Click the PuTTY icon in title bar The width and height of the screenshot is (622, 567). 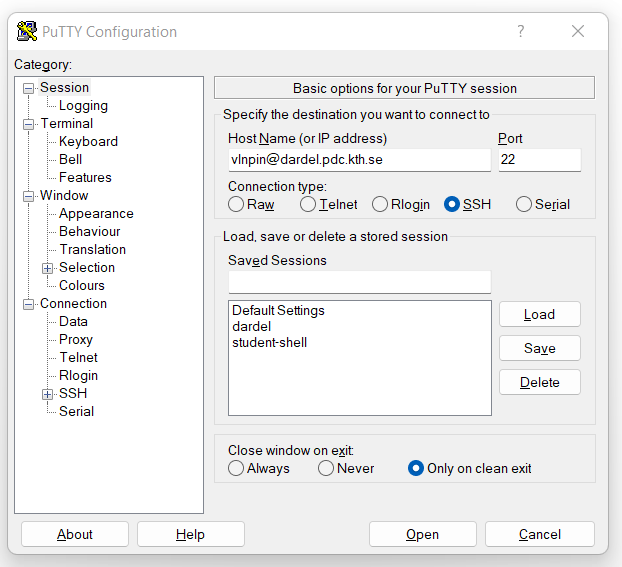[x=27, y=32]
